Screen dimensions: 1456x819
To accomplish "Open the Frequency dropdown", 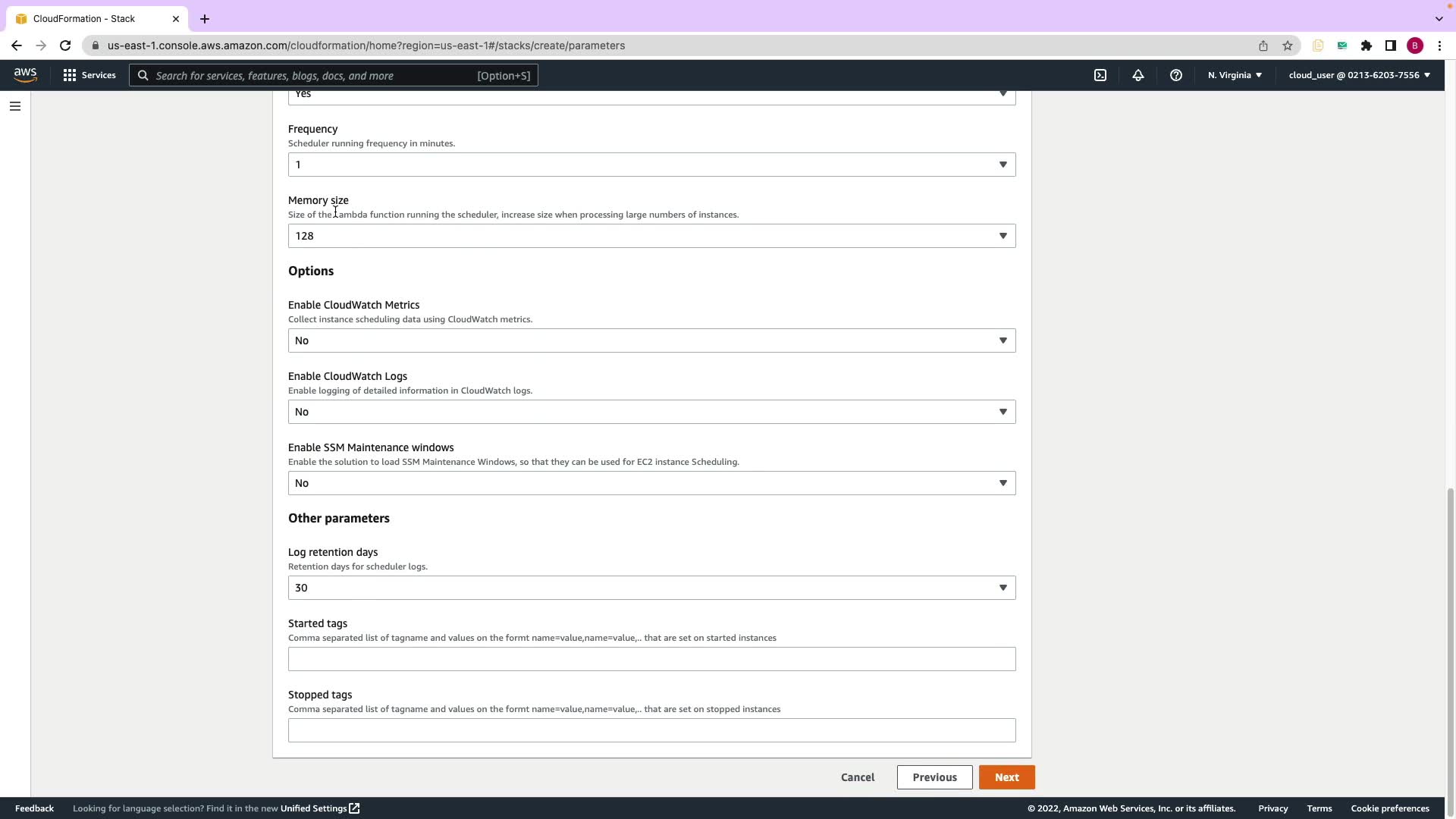I will pos(651,165).
